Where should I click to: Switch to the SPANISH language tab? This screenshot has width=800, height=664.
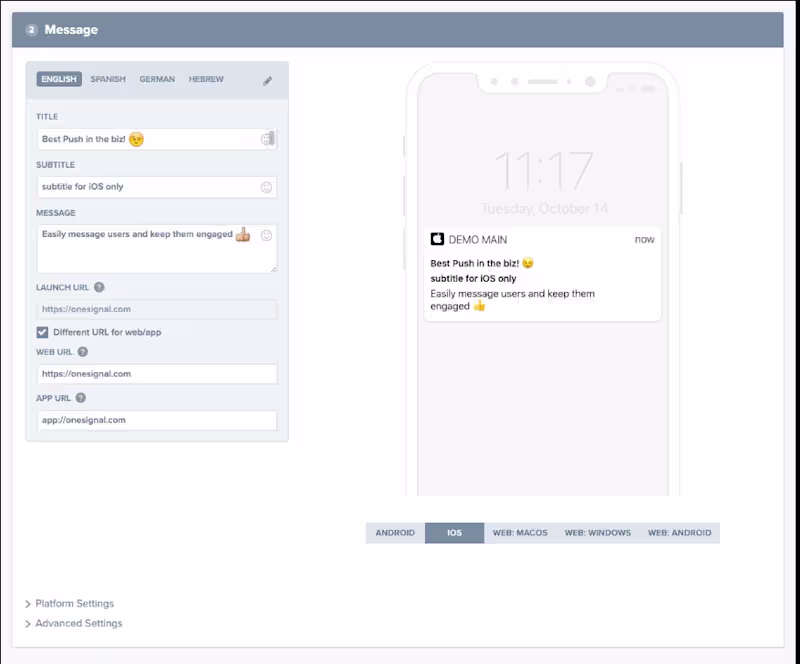(108, 79)
